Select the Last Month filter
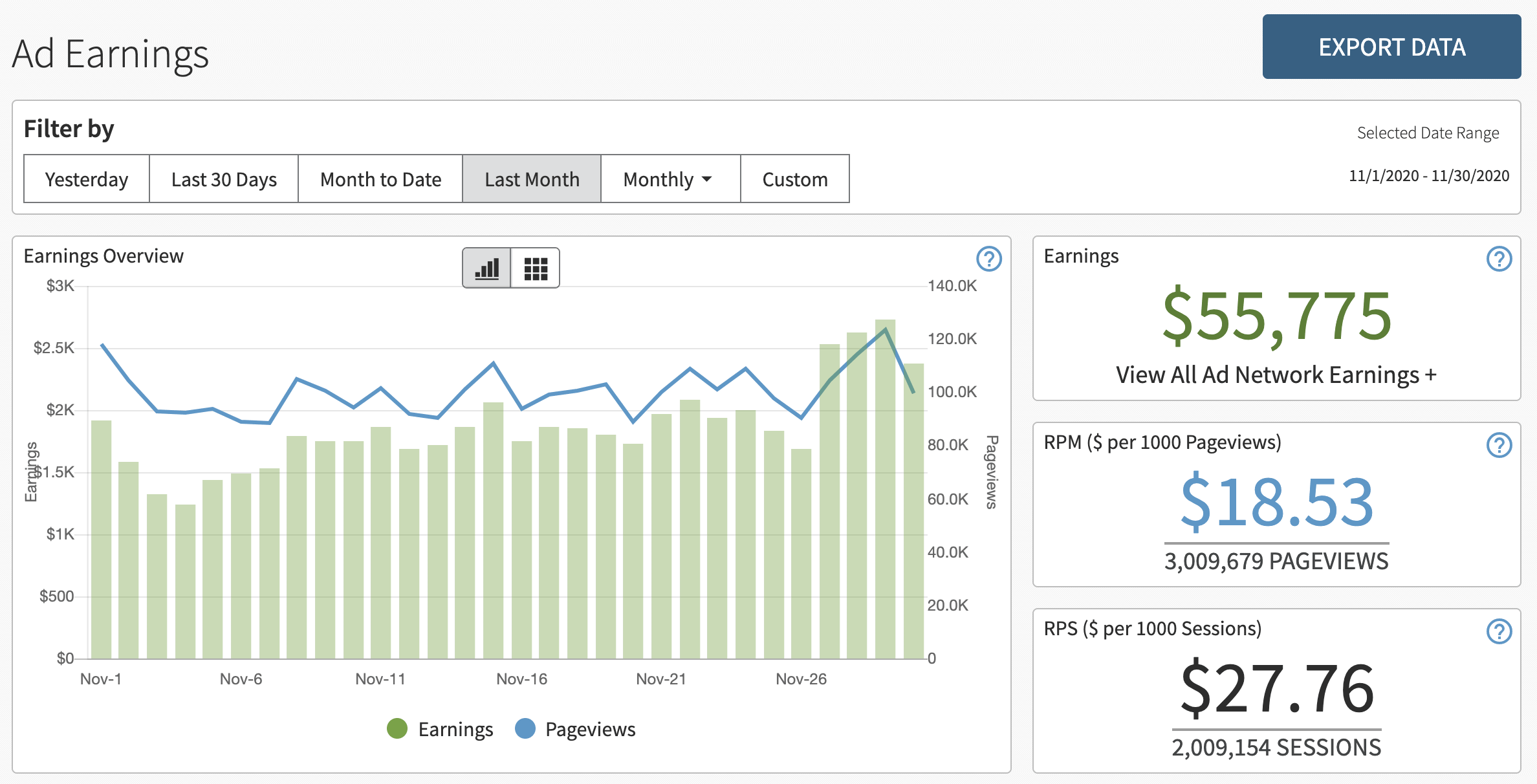The image size is (1537, 784). click(532, 179)
